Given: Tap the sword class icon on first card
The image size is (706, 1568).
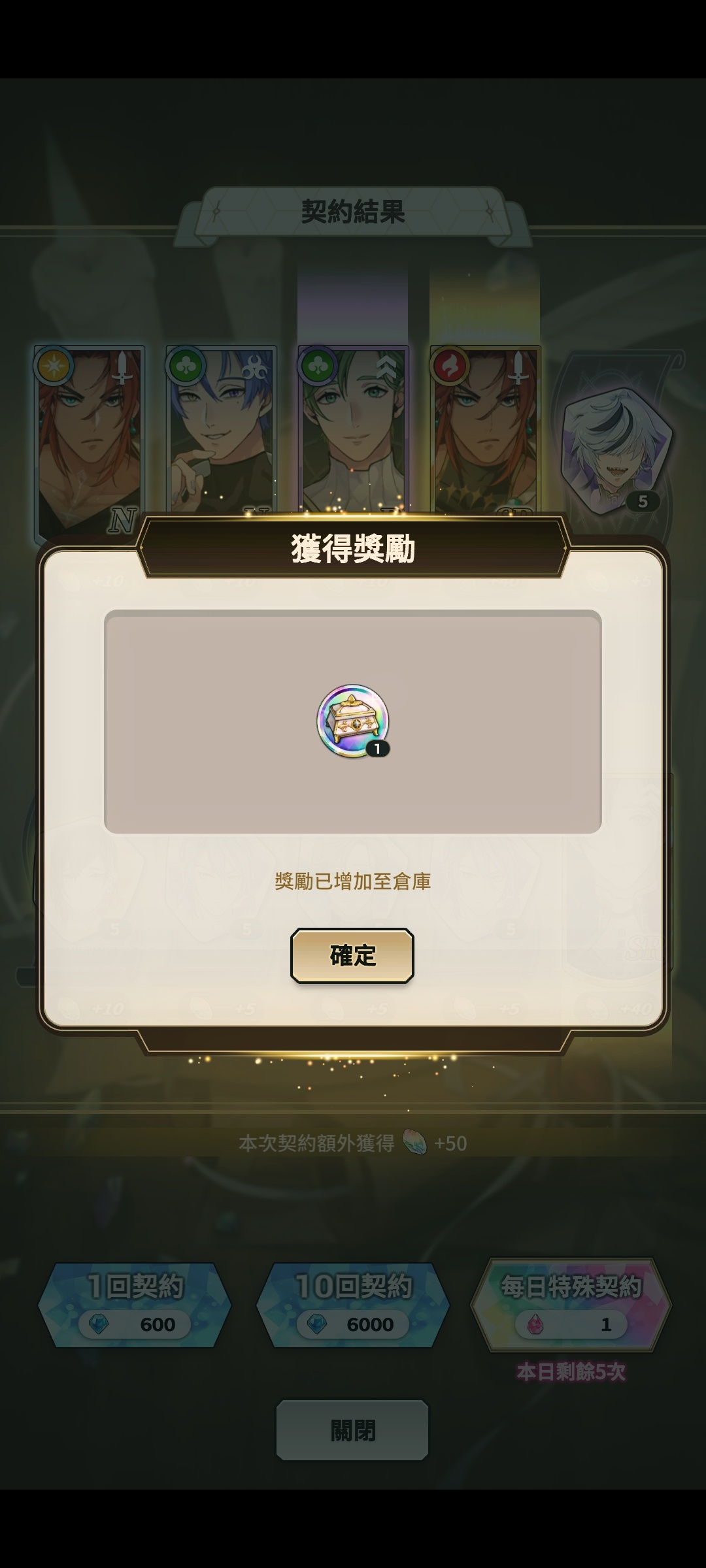Looking at the screenshot, I should tap(123, 368).
